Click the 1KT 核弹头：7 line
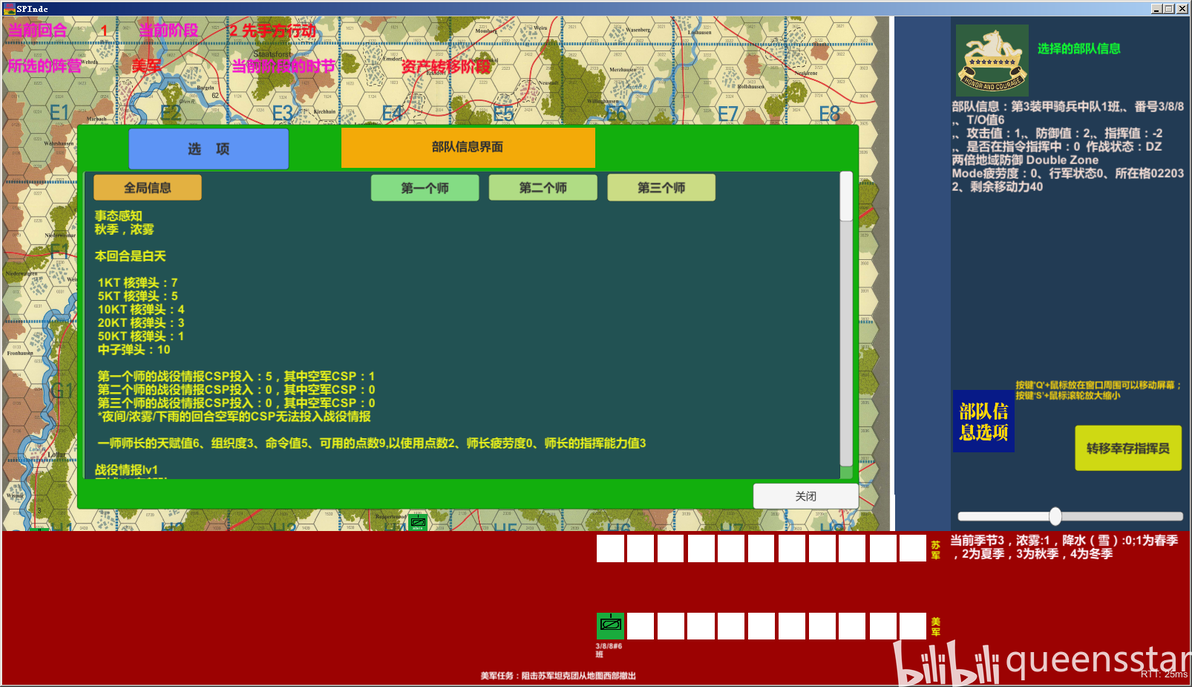 138,283
